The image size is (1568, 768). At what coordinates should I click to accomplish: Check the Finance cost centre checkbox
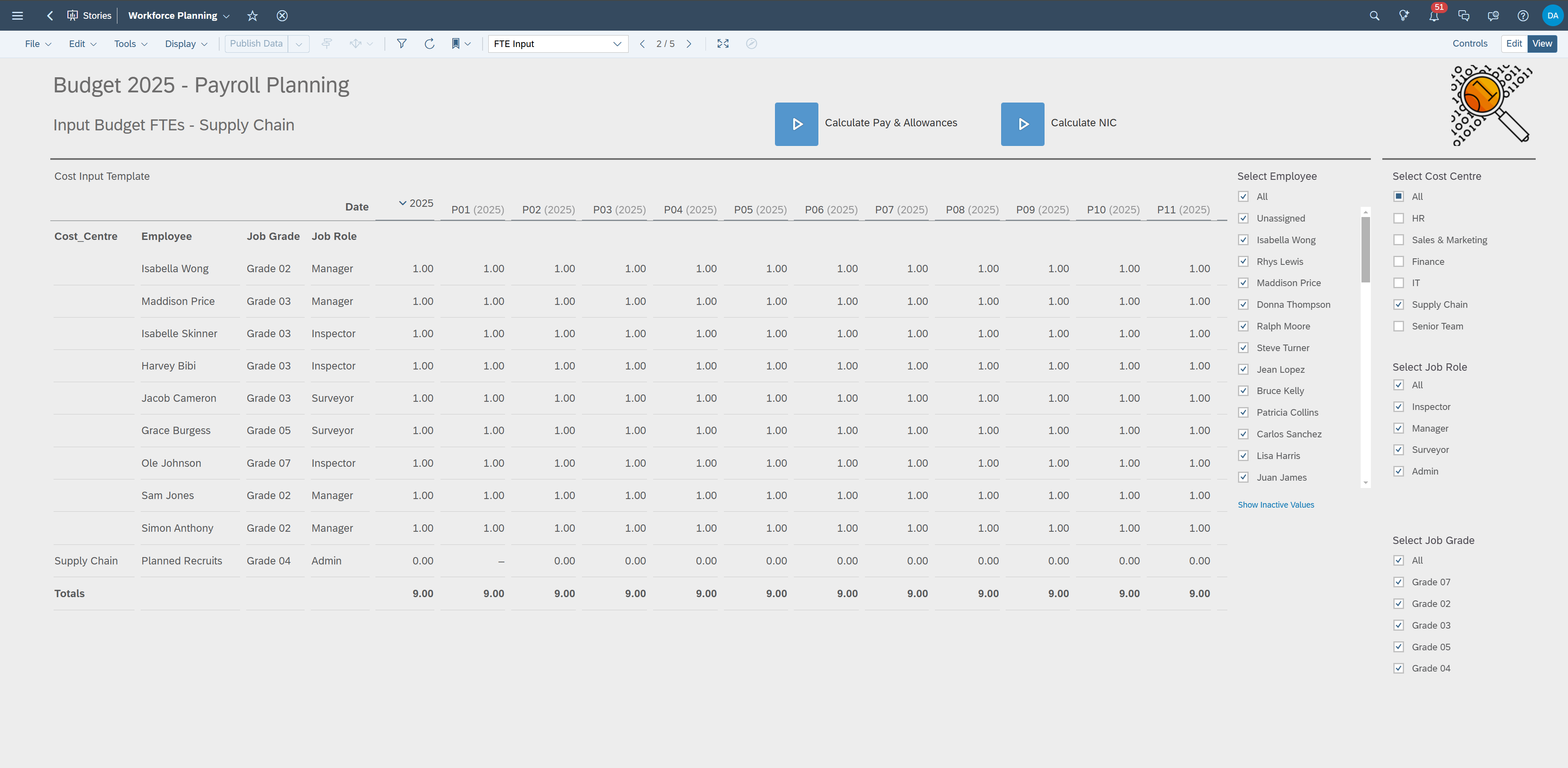(1399, 262)
